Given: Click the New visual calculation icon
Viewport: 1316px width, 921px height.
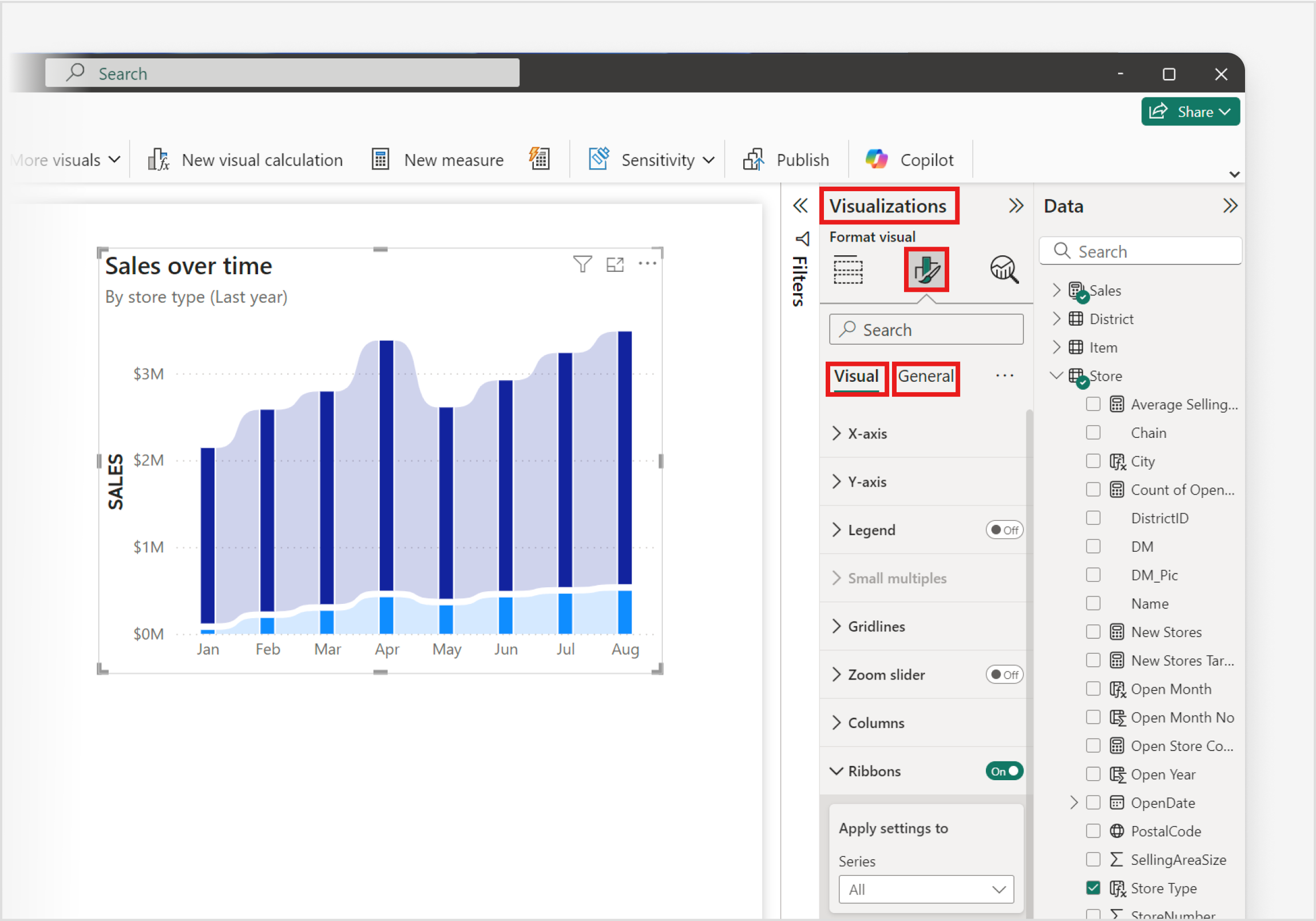Looking at the screenshot, I should point(158,160).
